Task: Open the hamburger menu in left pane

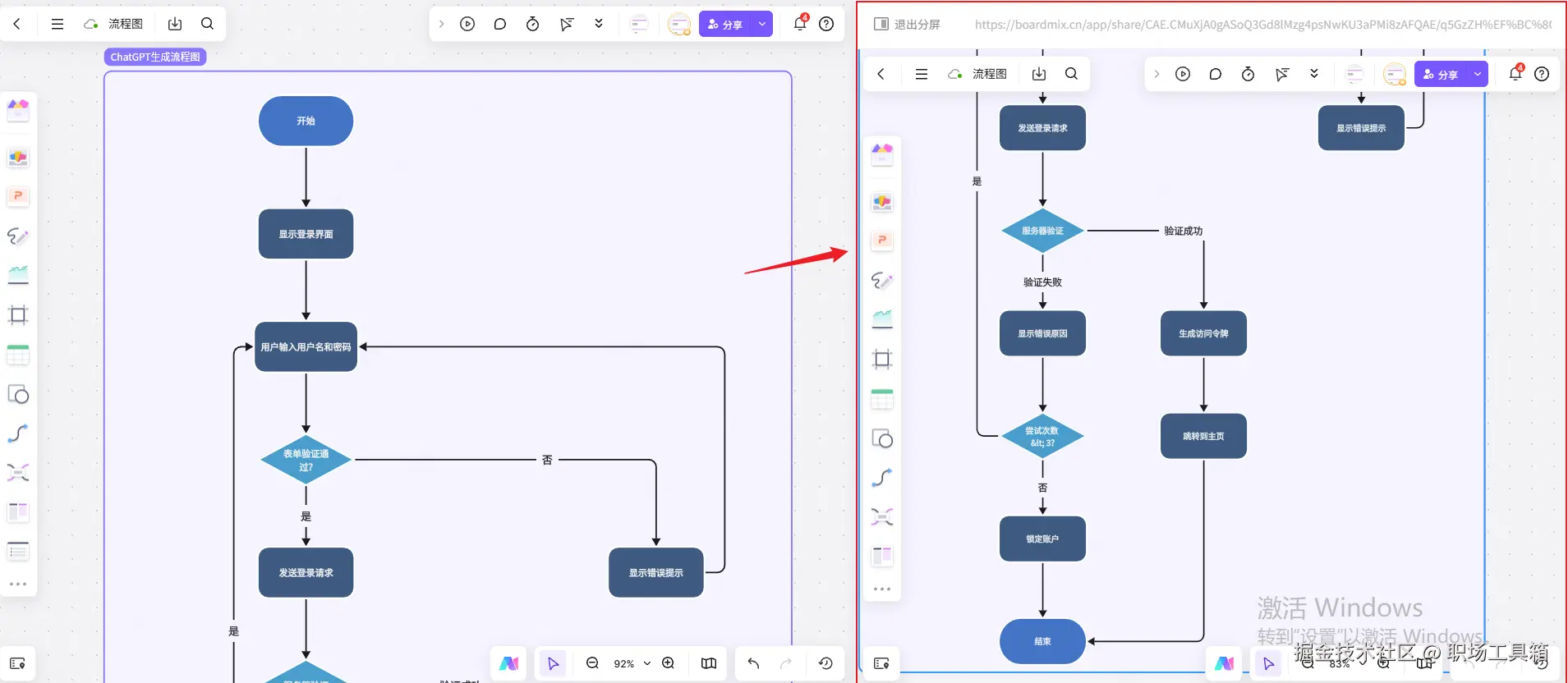Action: 57,24
